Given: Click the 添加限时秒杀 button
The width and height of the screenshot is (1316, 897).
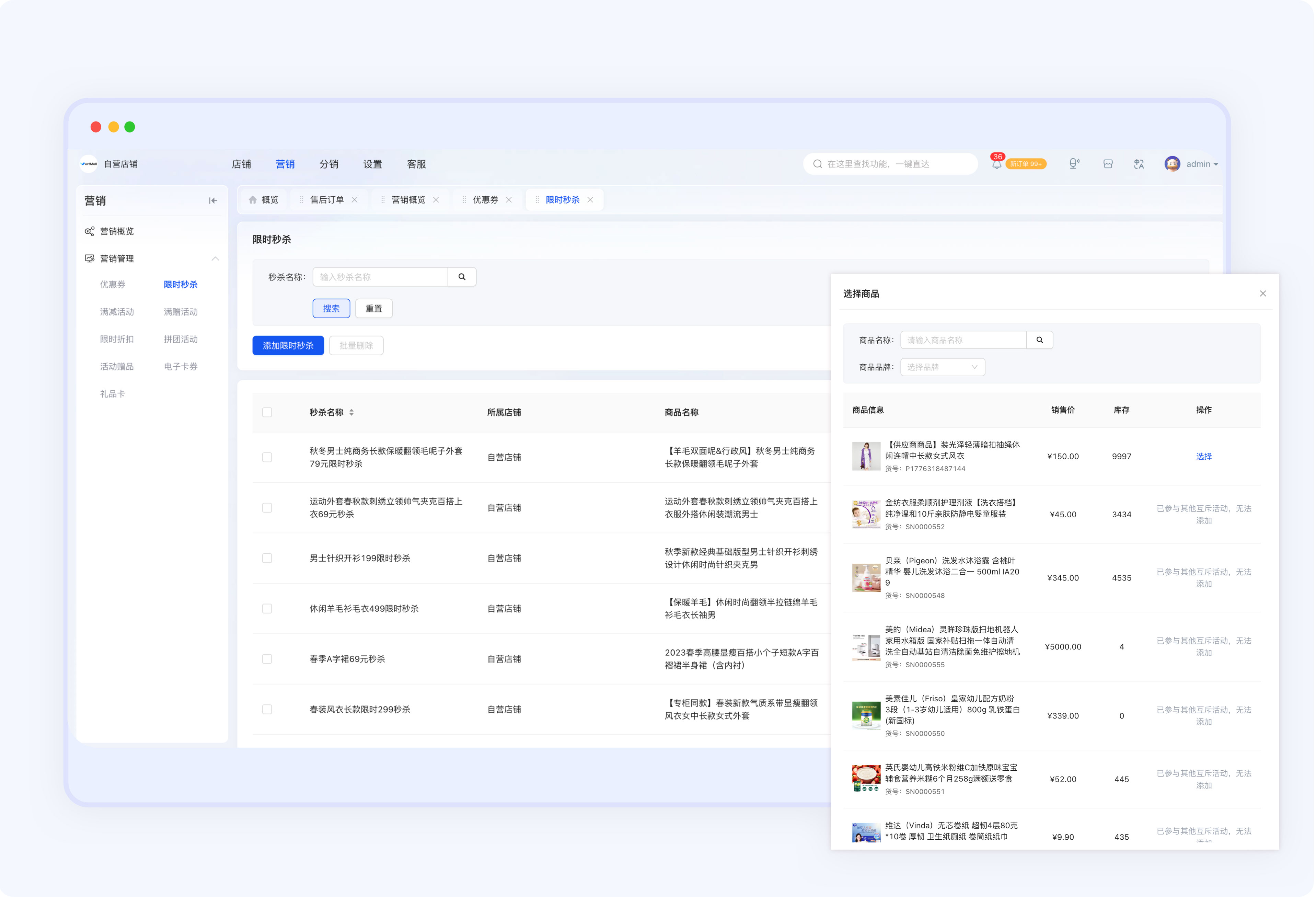Looking at the screenshot, I should pyautogui.click(x=288, y=345).
